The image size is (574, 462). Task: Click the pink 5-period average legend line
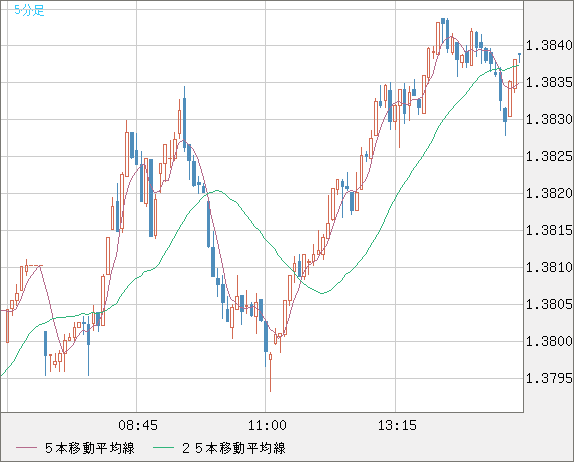click(x=26, y=448)
